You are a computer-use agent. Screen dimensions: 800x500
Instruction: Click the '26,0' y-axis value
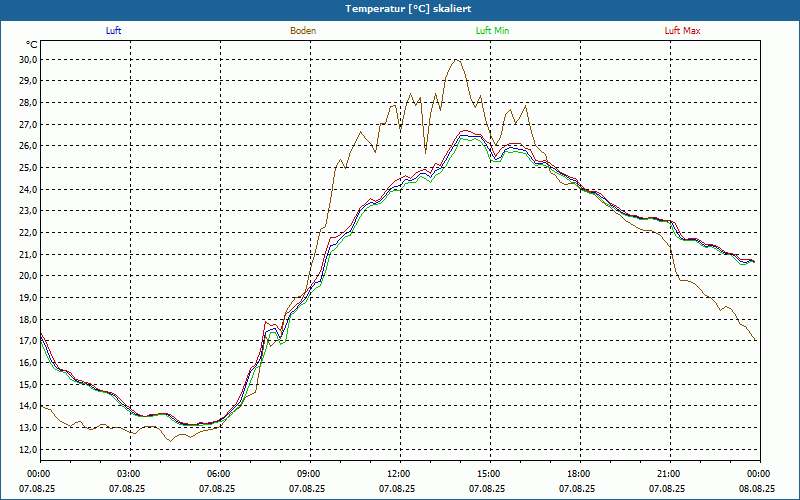[29, 146]
